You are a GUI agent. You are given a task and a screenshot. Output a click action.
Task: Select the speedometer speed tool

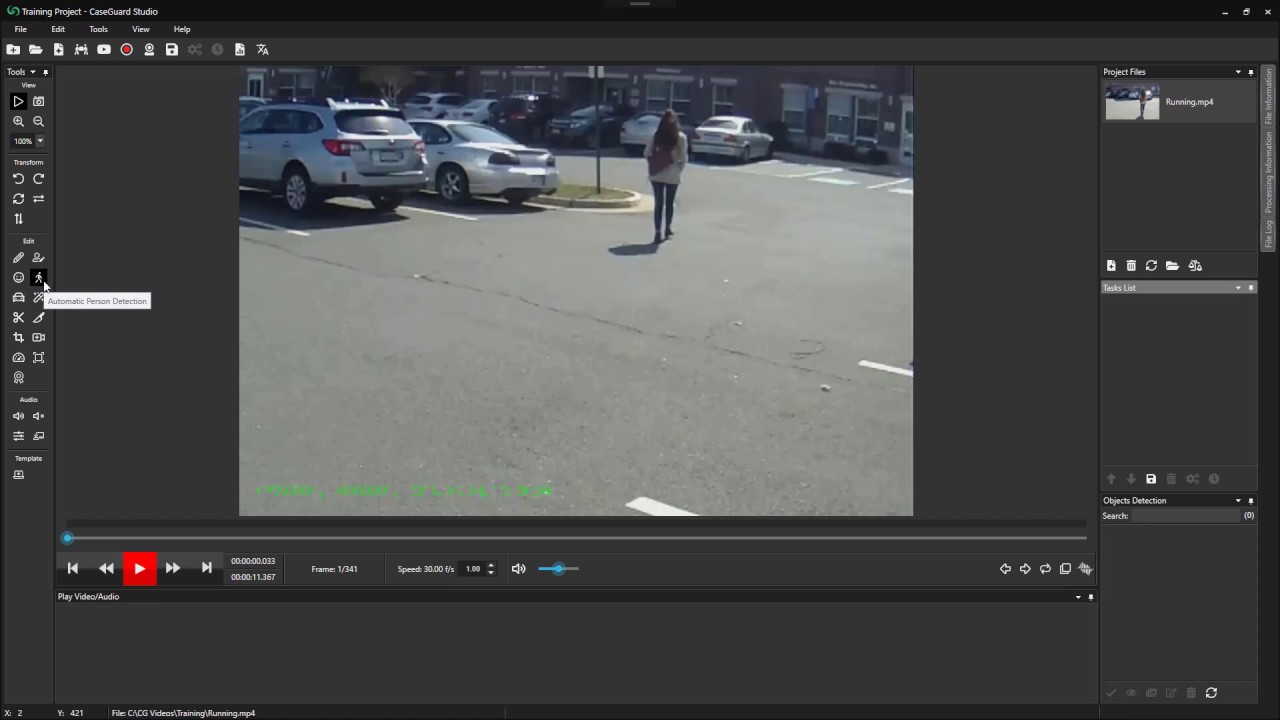18,358
